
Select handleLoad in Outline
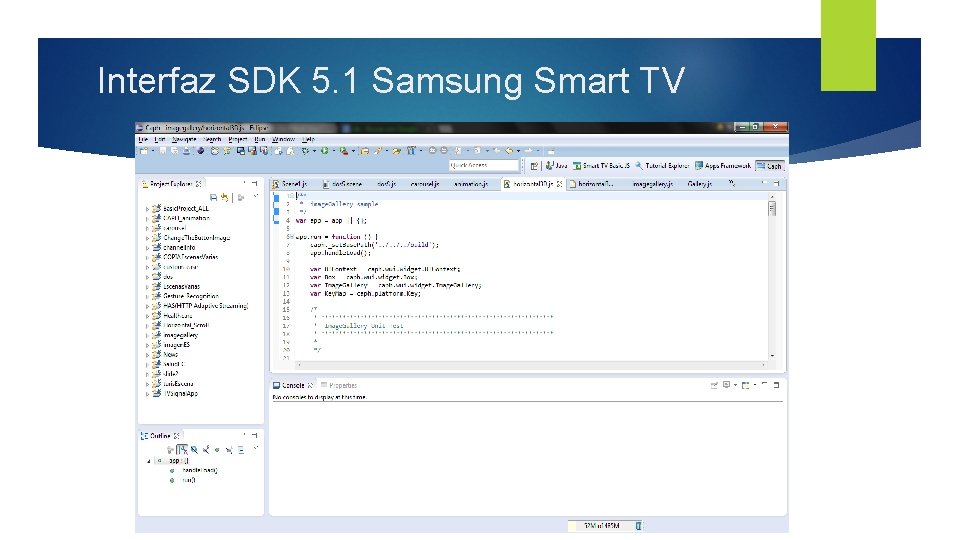[200, 470]
